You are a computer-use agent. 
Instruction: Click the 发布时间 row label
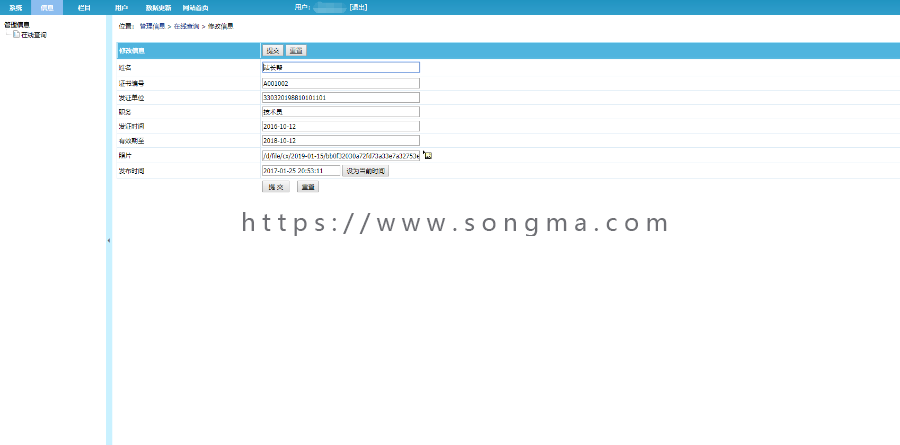(131, 171)
